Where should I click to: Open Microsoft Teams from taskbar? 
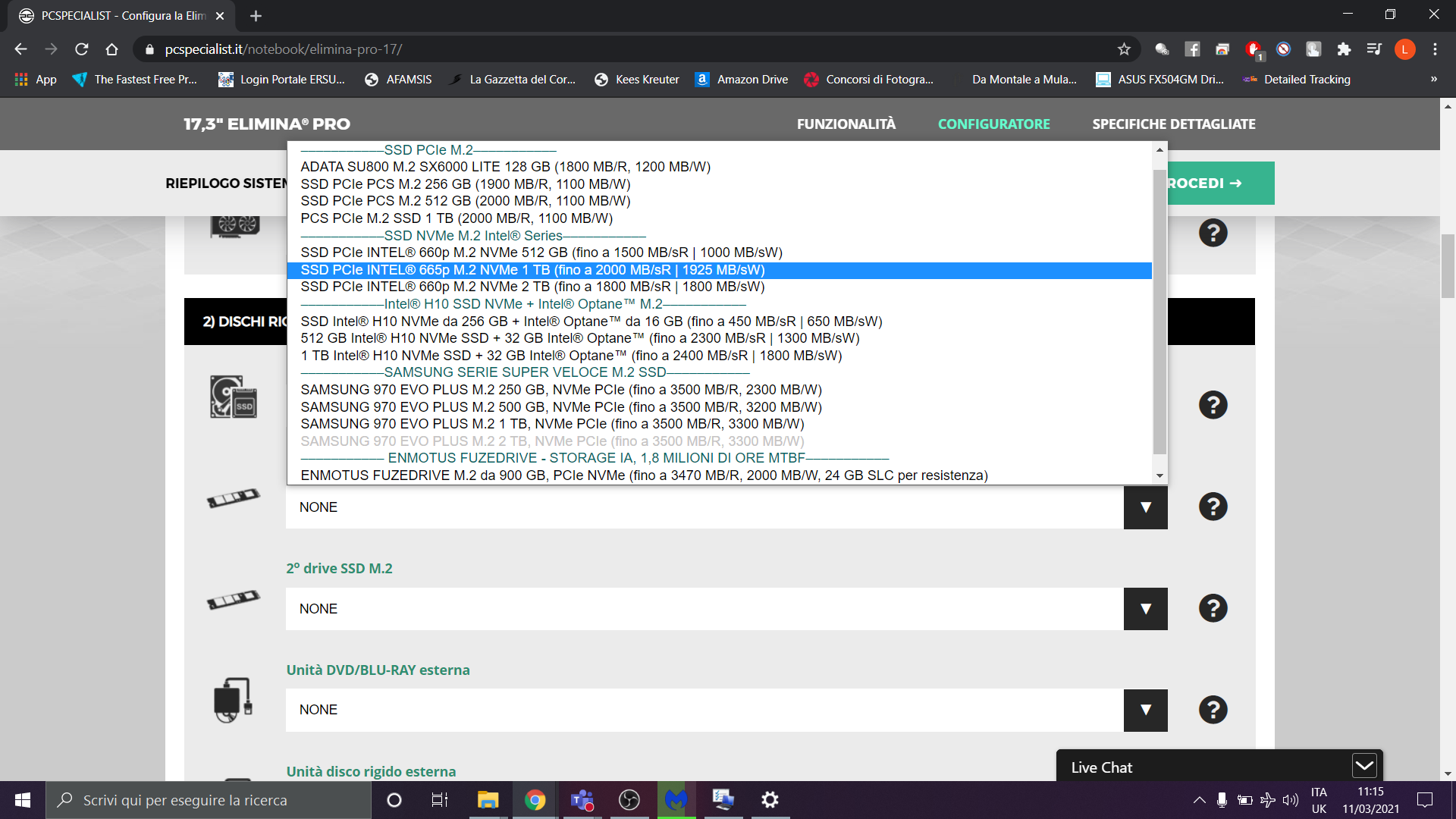coord(582,800)
